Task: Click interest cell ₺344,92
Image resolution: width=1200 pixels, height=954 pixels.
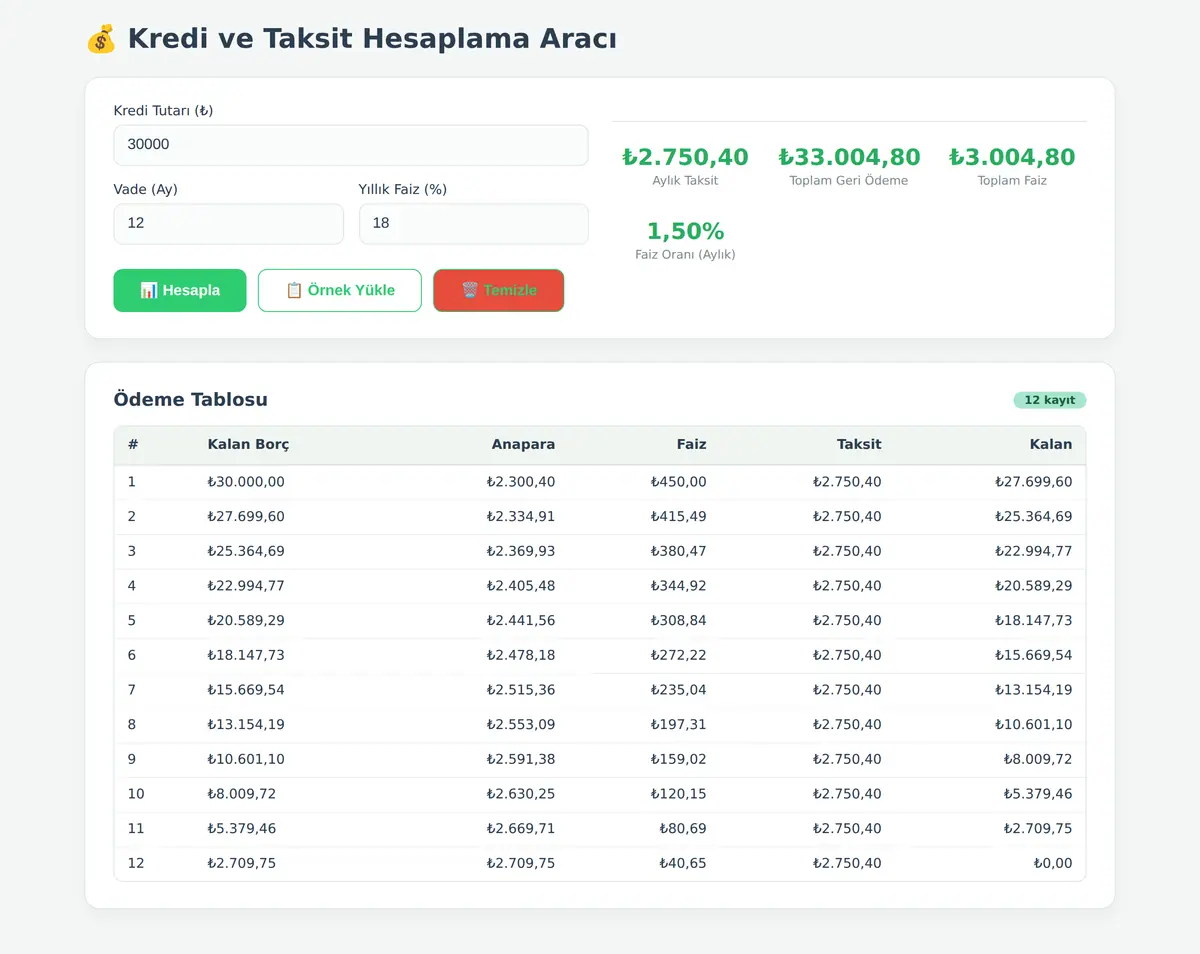Action: [679, 586]
